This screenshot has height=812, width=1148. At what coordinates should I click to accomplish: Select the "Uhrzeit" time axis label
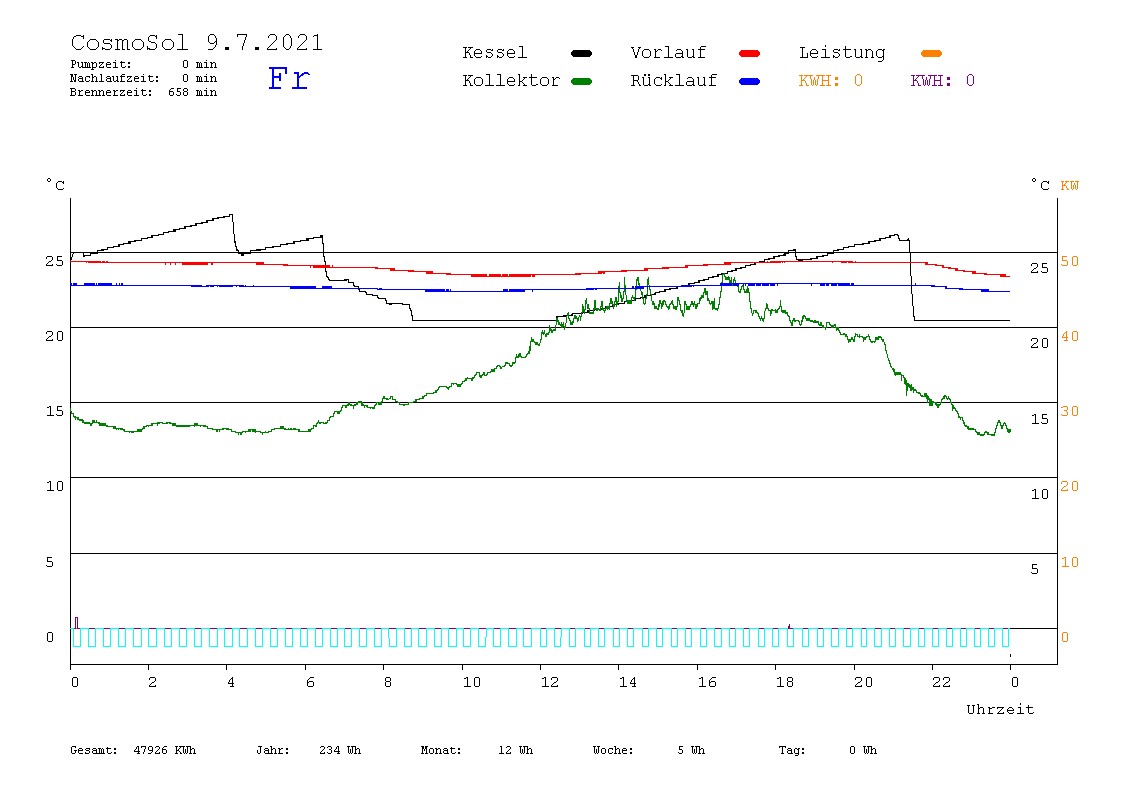coord(1000,709)
